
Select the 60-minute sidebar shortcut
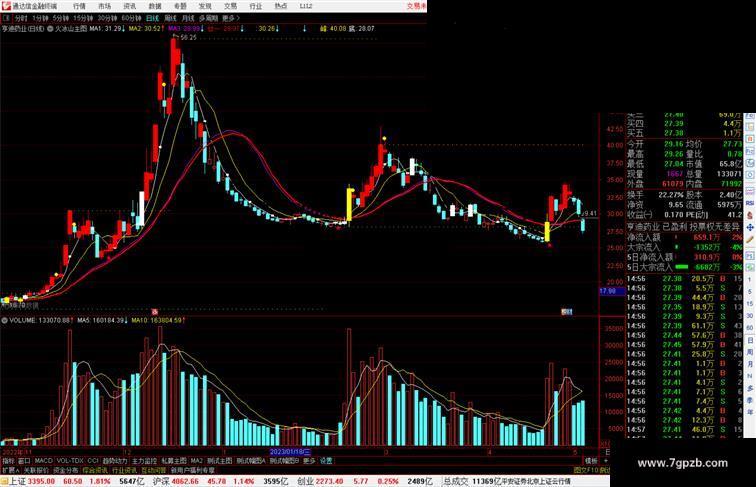coord(750,328)
